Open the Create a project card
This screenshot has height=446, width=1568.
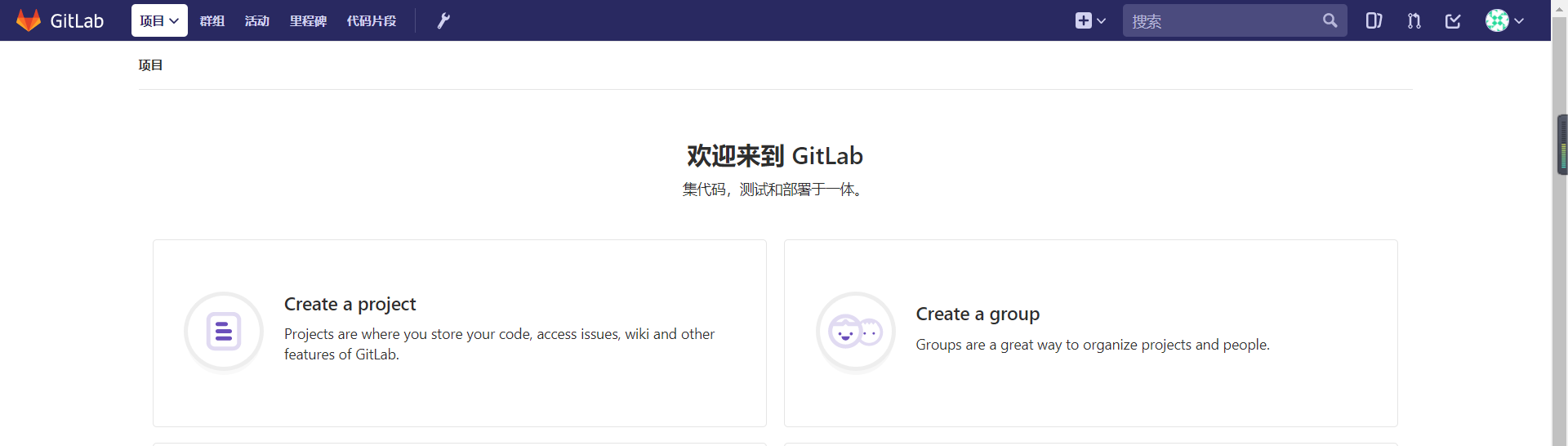point(460,333)
